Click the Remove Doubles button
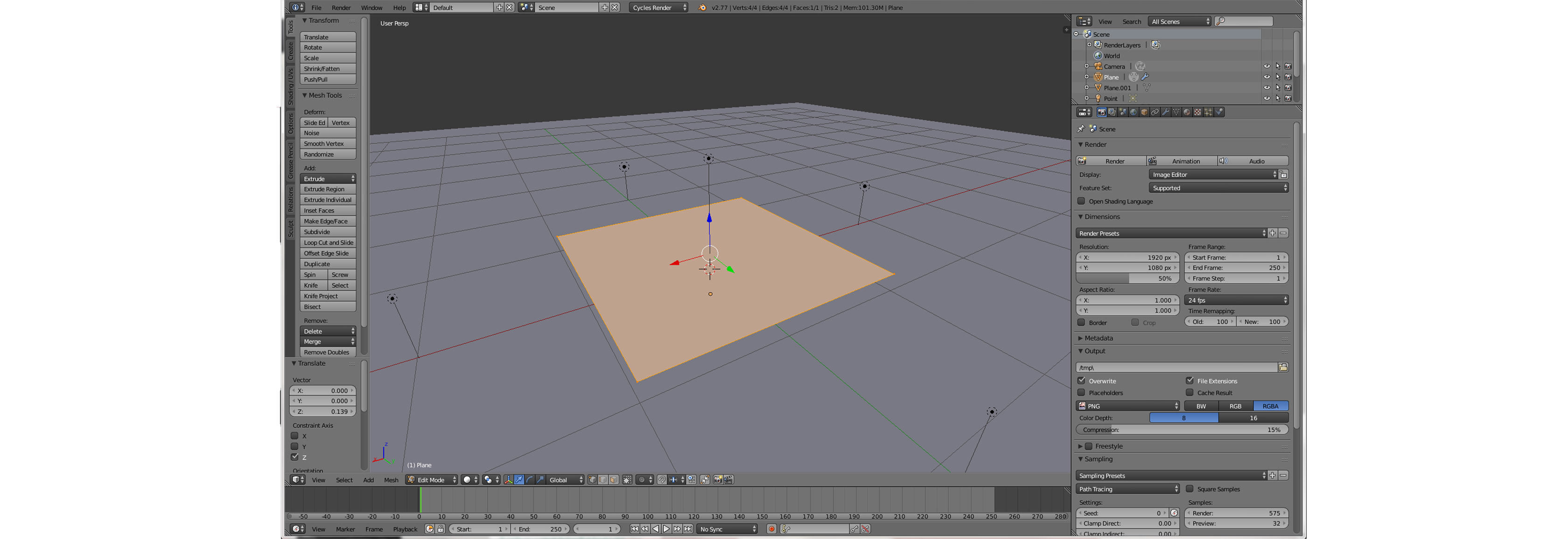The width and height of the screenshot is (1568, 539). [x=328, y=353]
